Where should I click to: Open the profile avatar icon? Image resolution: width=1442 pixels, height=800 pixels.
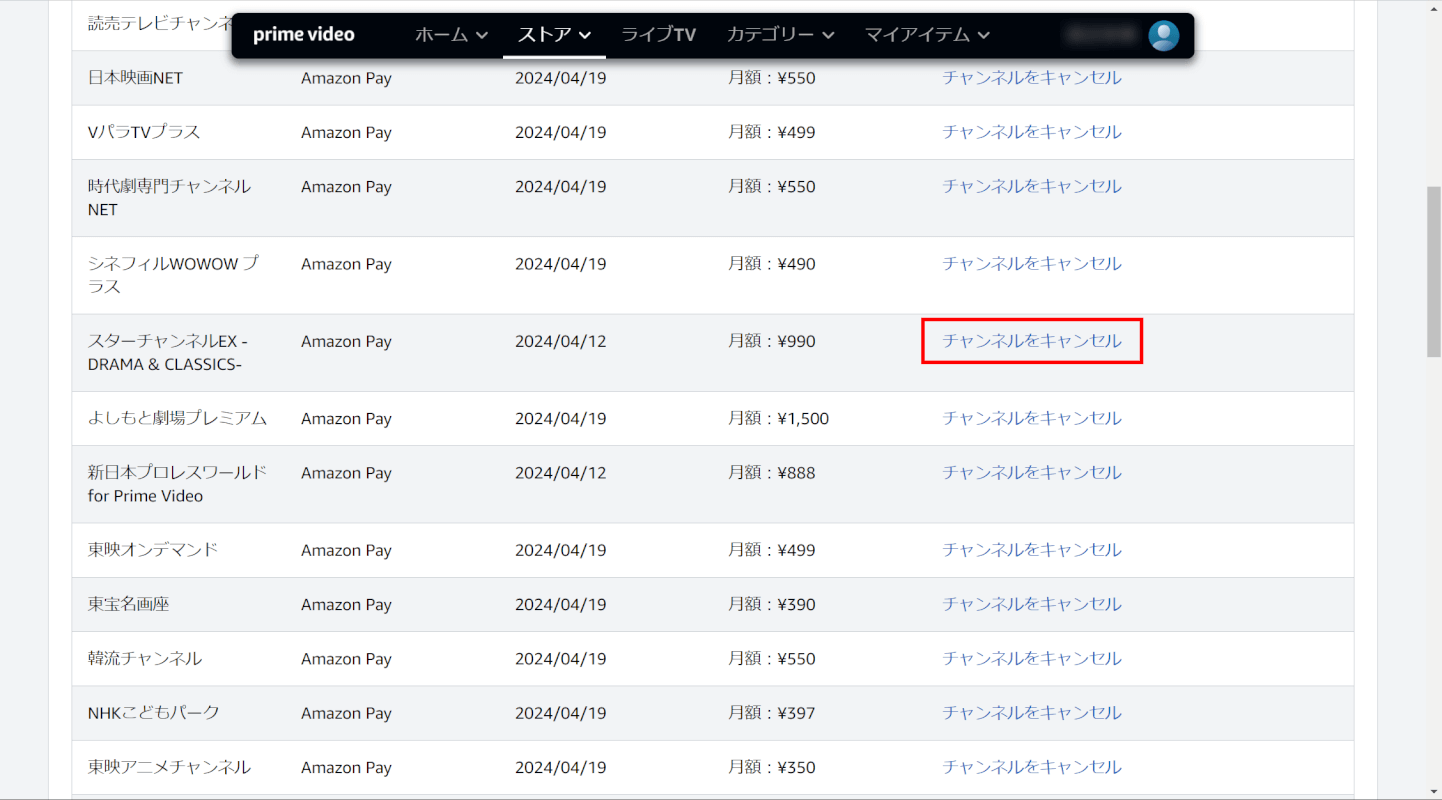[1163, 36]
